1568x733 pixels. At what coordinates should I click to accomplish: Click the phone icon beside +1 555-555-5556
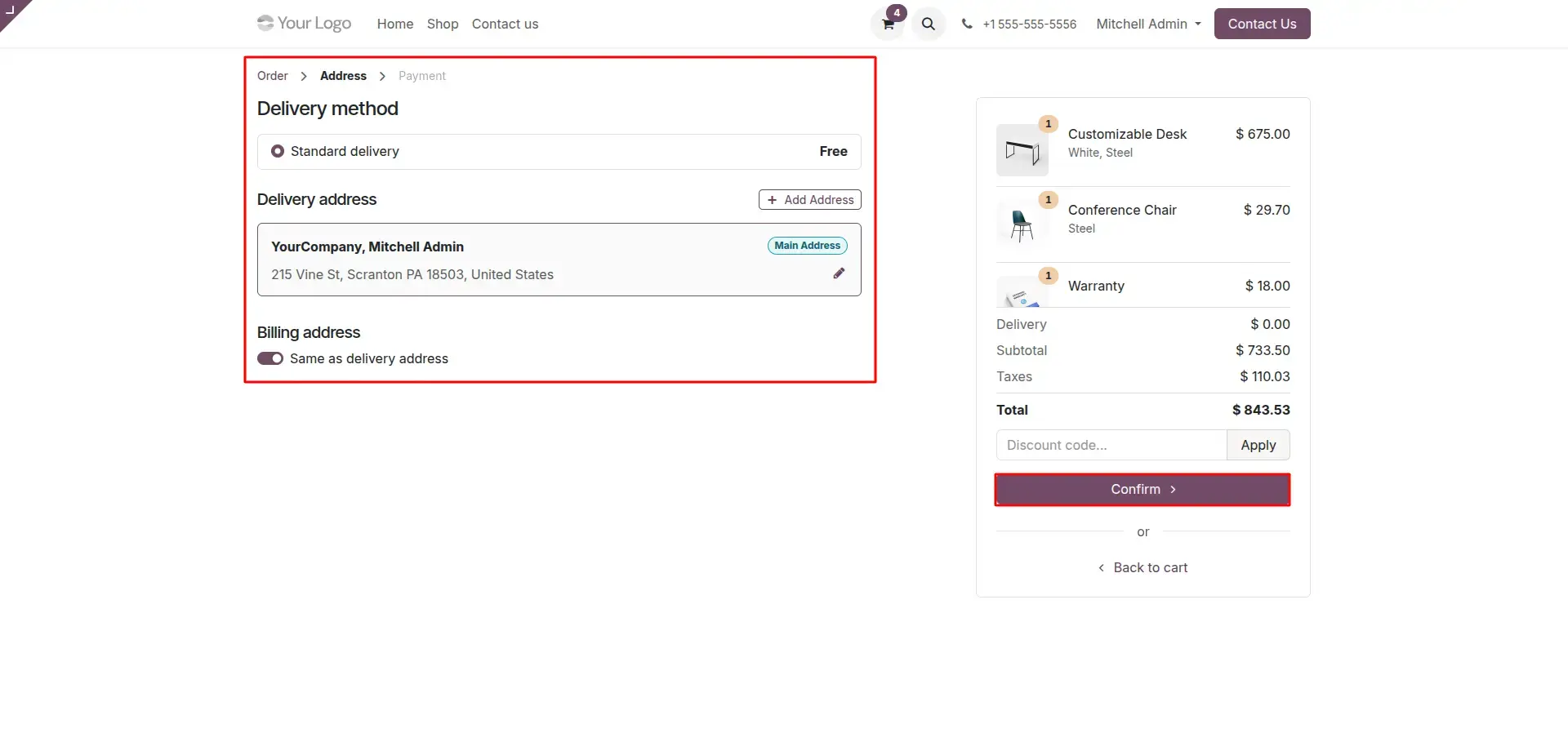967,24
